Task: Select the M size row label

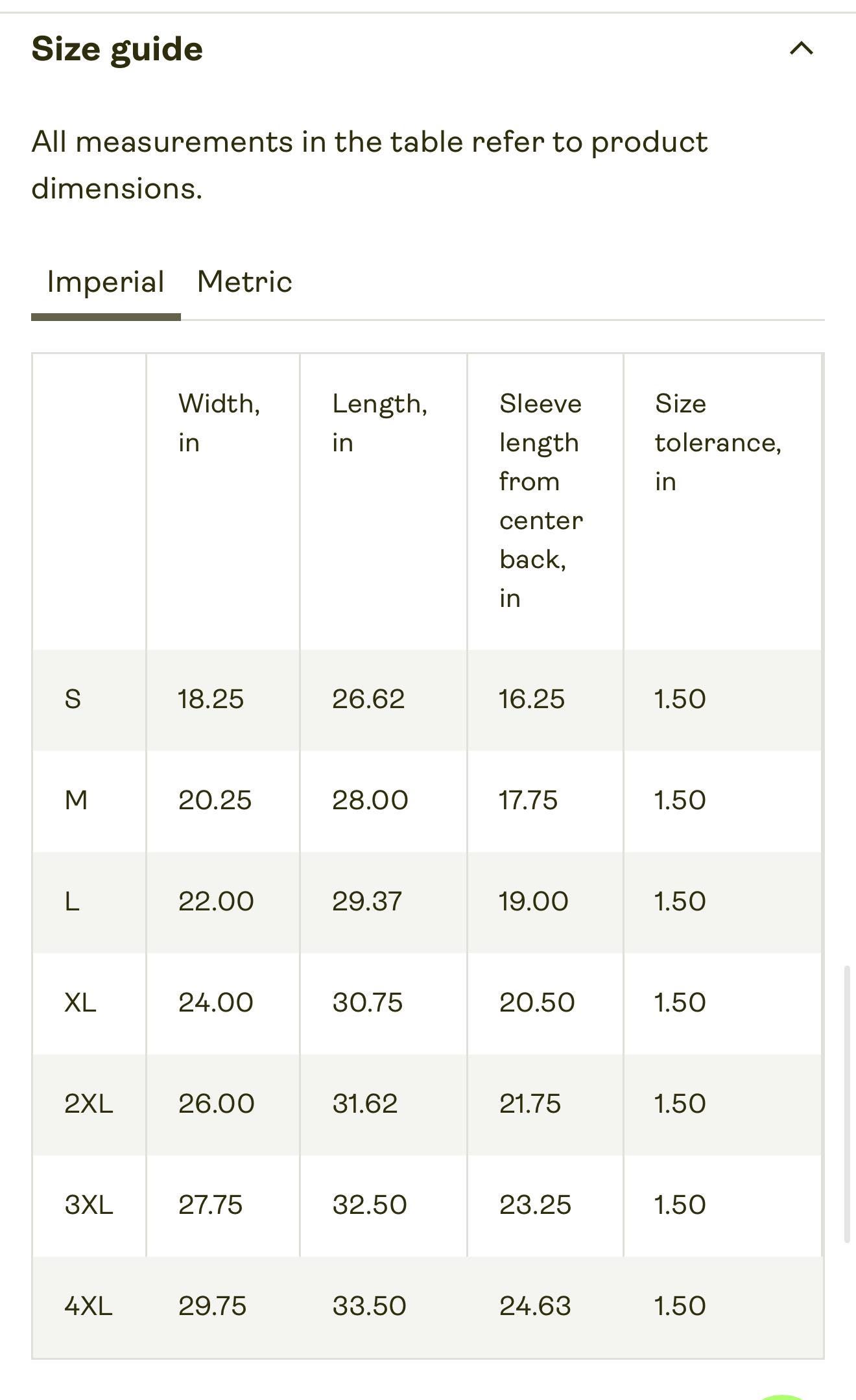Action: [x=76, y=800]
